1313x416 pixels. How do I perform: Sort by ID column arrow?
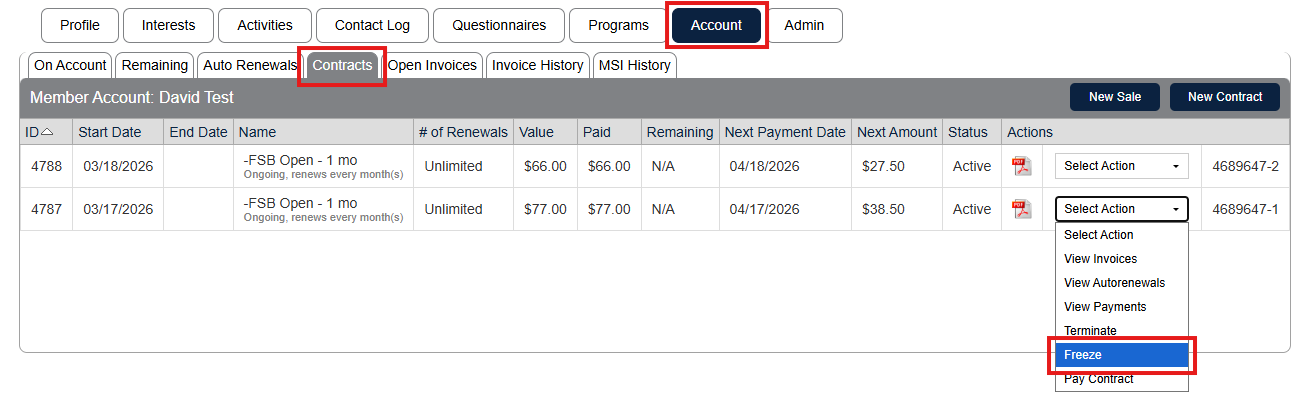(47, 132)
